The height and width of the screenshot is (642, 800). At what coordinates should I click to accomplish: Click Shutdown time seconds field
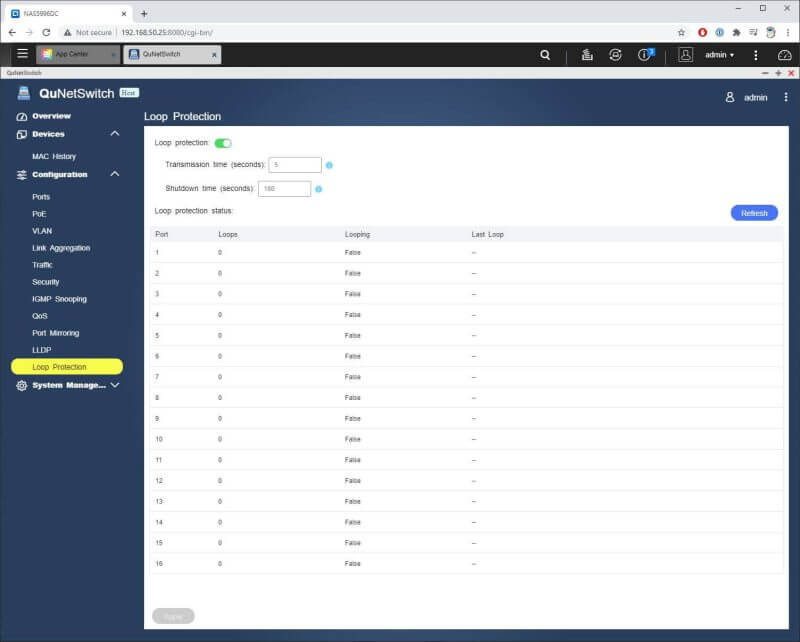point(284,189)
